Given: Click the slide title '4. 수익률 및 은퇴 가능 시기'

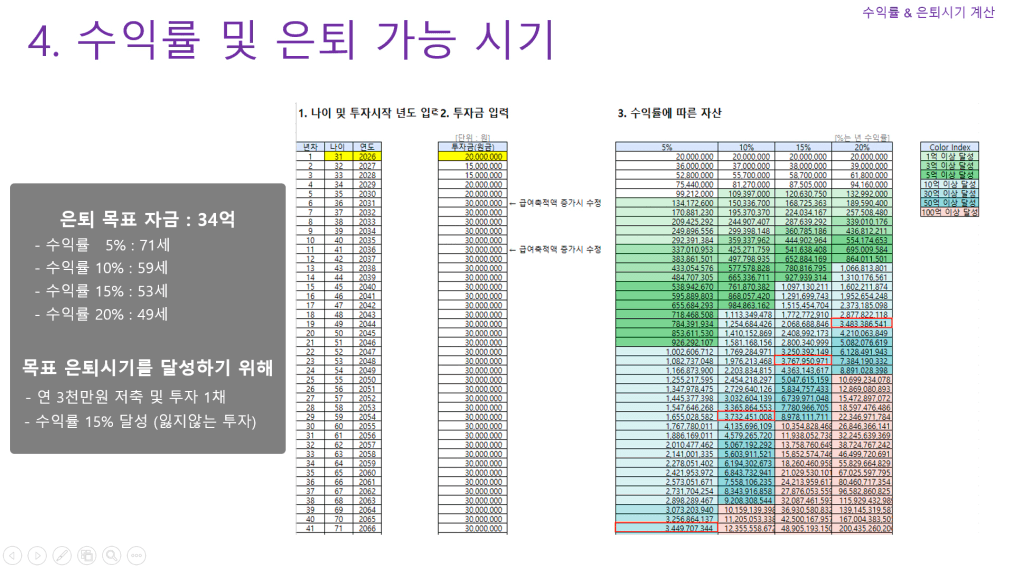Looking at the screenshot, I should 291,40.
